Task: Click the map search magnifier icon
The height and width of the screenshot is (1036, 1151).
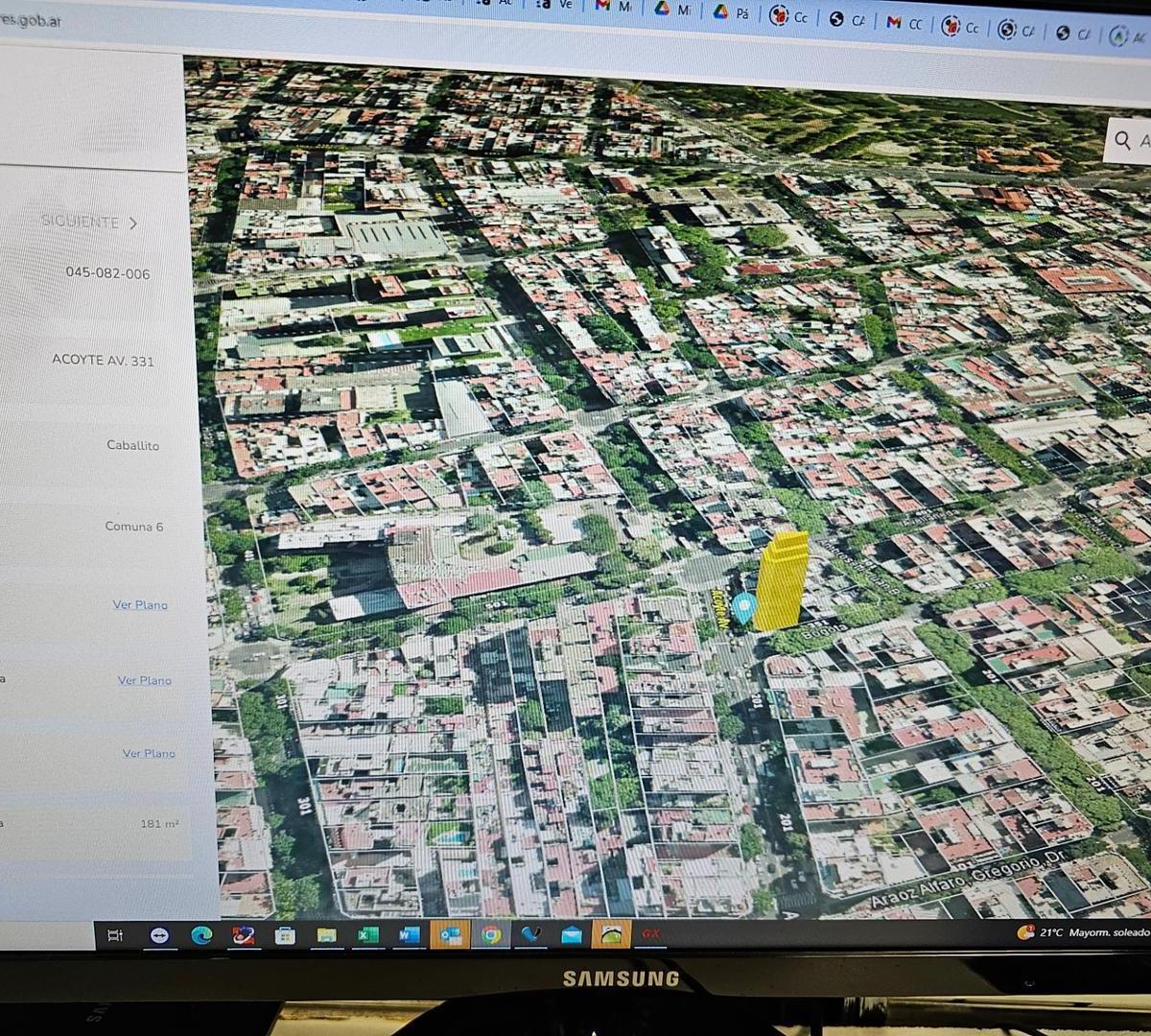Action: point(1121,141)
